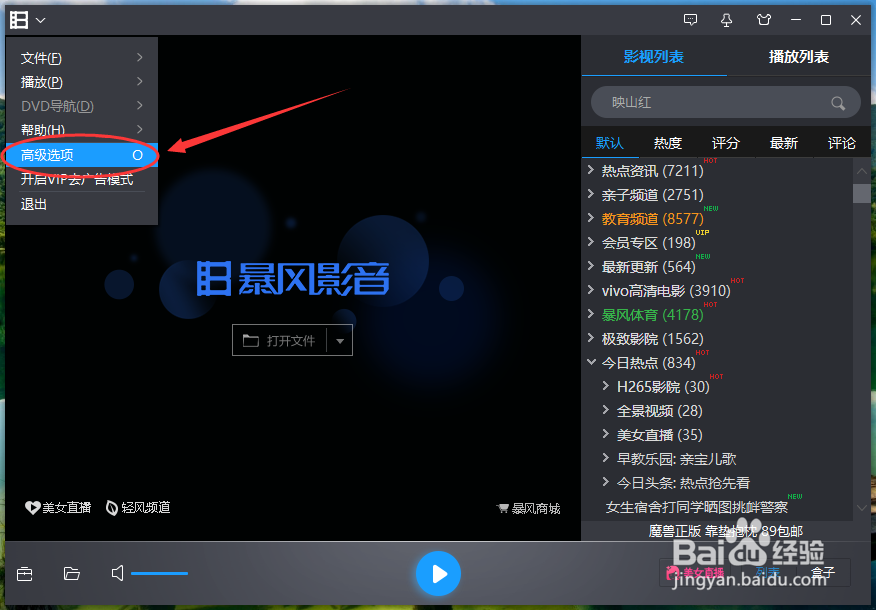Open the Baofeng main menu logo icon
876x610 pixels.
coord(19,20)
